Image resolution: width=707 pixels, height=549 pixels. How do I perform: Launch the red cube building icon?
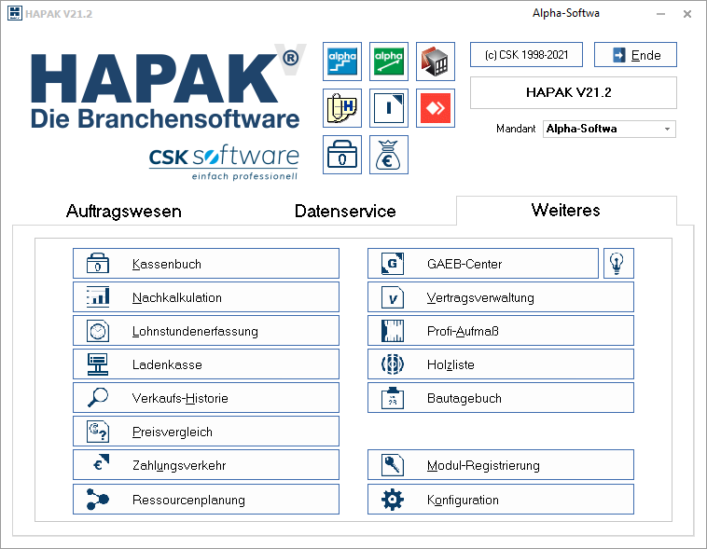pos(435,61)
